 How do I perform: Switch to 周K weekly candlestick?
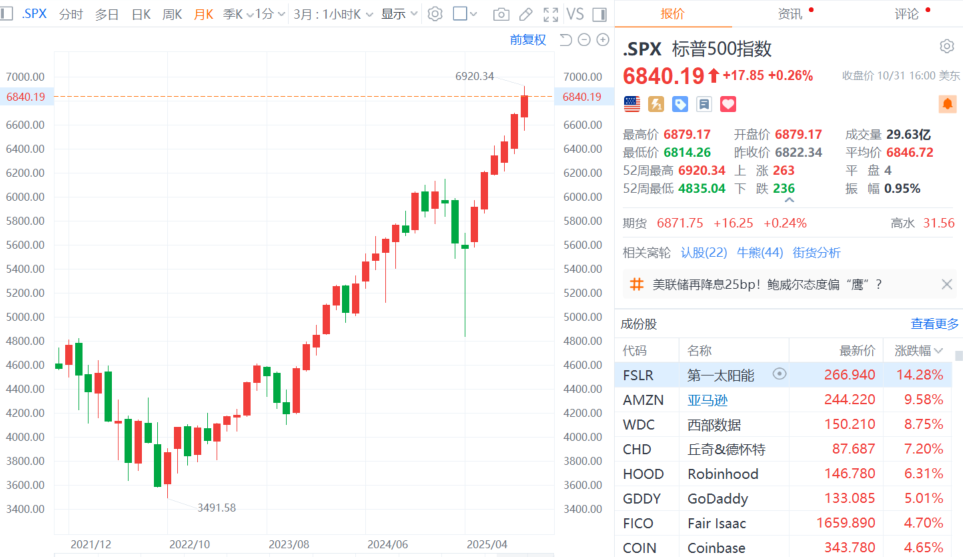click(x=172, y=14)
